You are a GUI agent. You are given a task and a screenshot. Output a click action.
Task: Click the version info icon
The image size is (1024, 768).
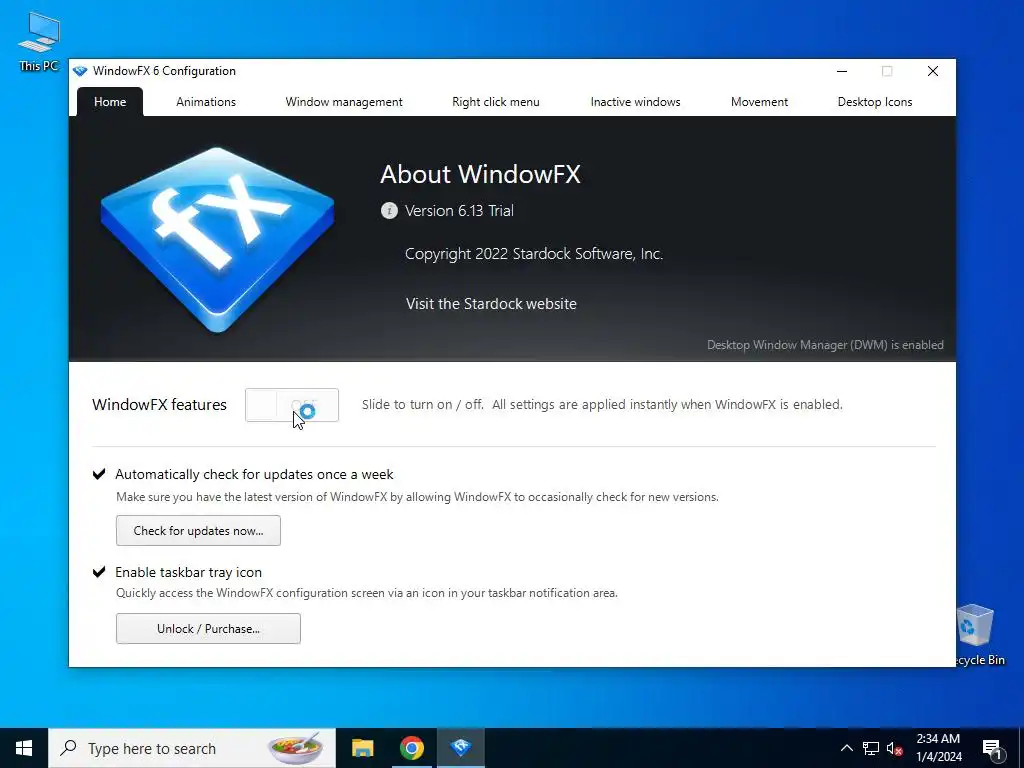tap(389, 210)
